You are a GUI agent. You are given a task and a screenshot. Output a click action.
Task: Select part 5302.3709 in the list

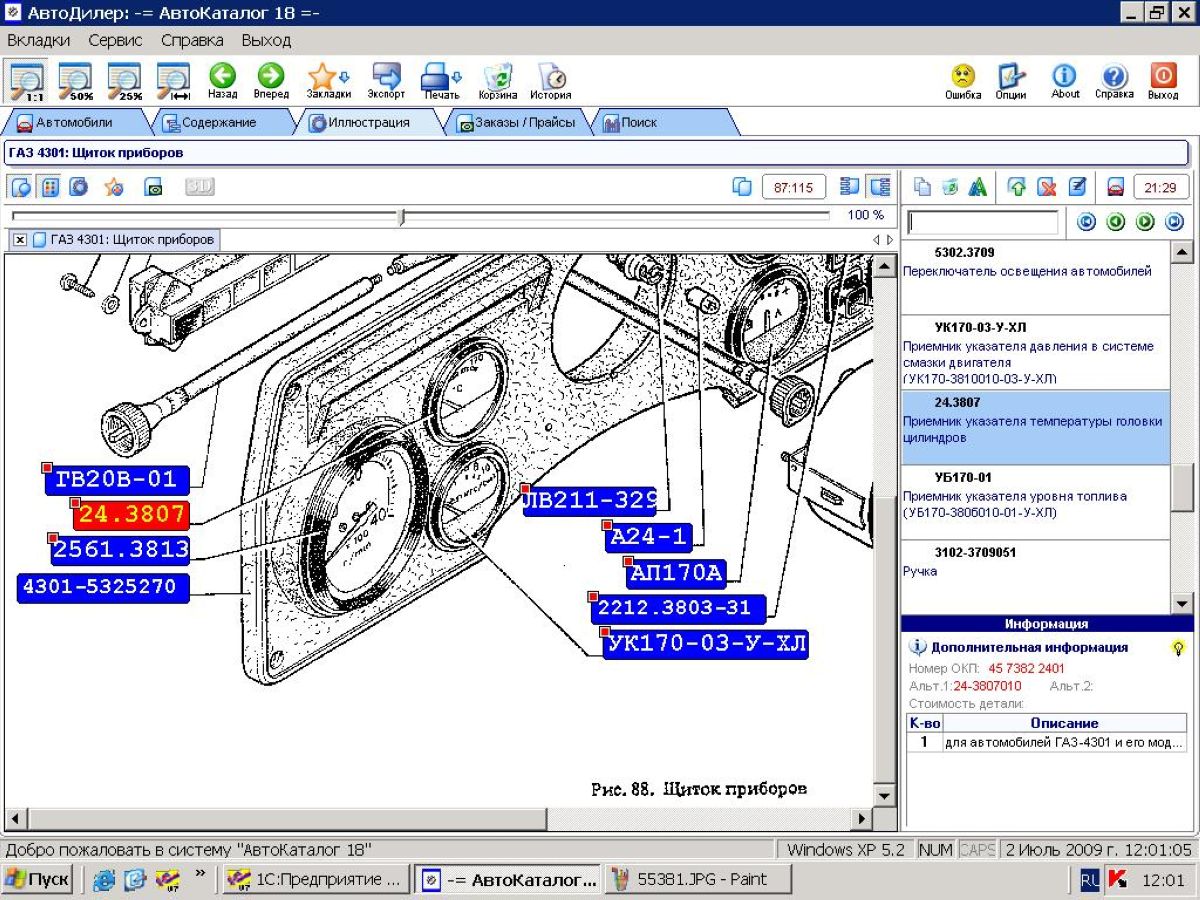coord(1035,278)
